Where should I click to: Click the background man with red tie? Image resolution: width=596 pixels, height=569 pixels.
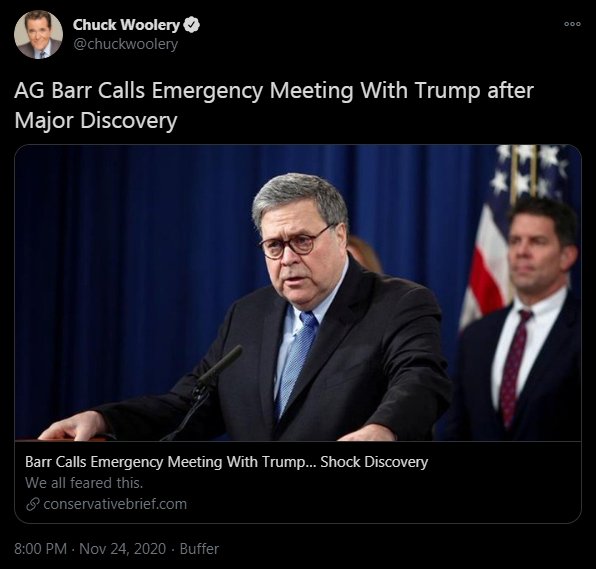click(x=521, y=323)
